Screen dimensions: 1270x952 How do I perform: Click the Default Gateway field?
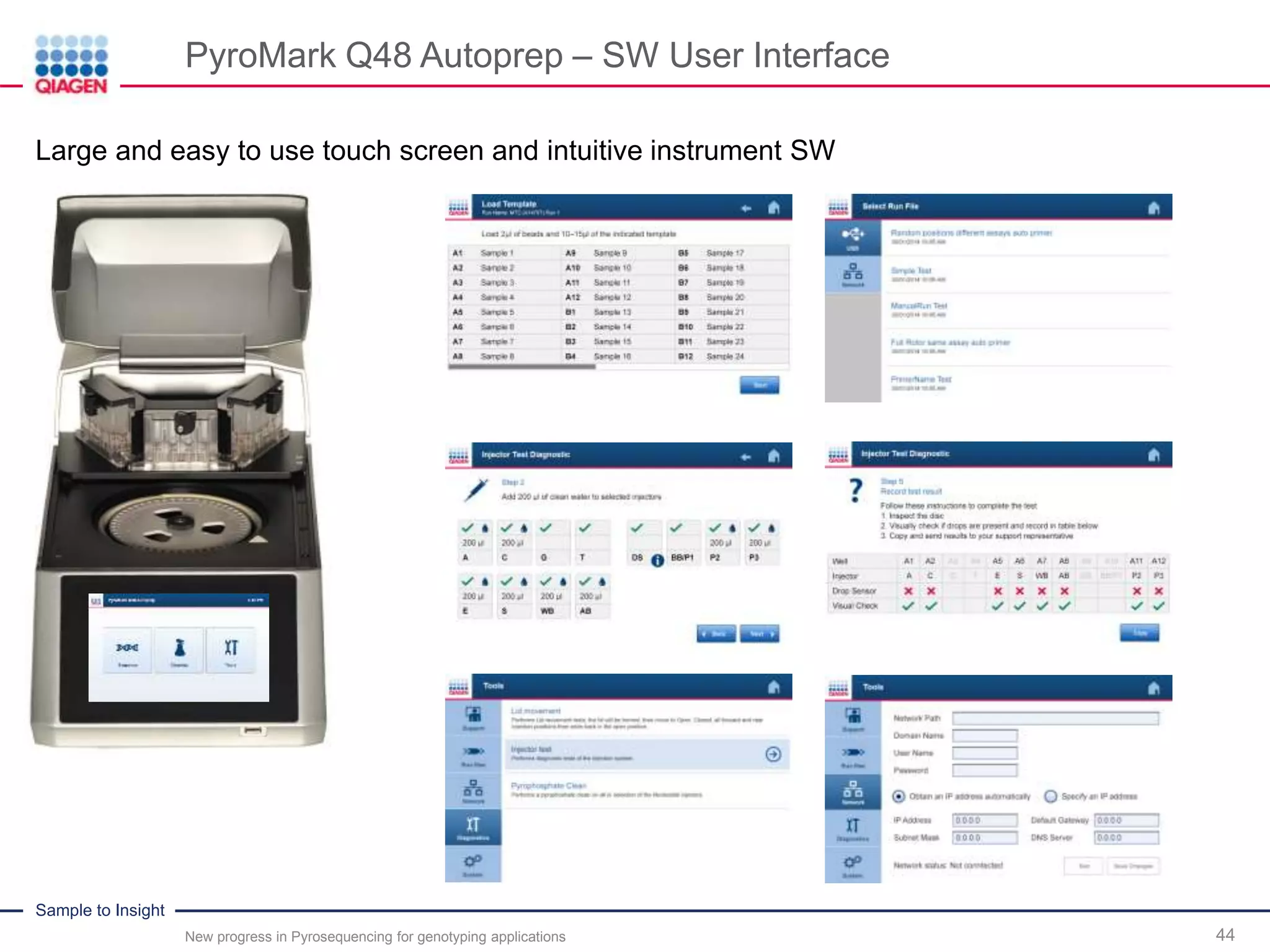[x=1126, y=821]
